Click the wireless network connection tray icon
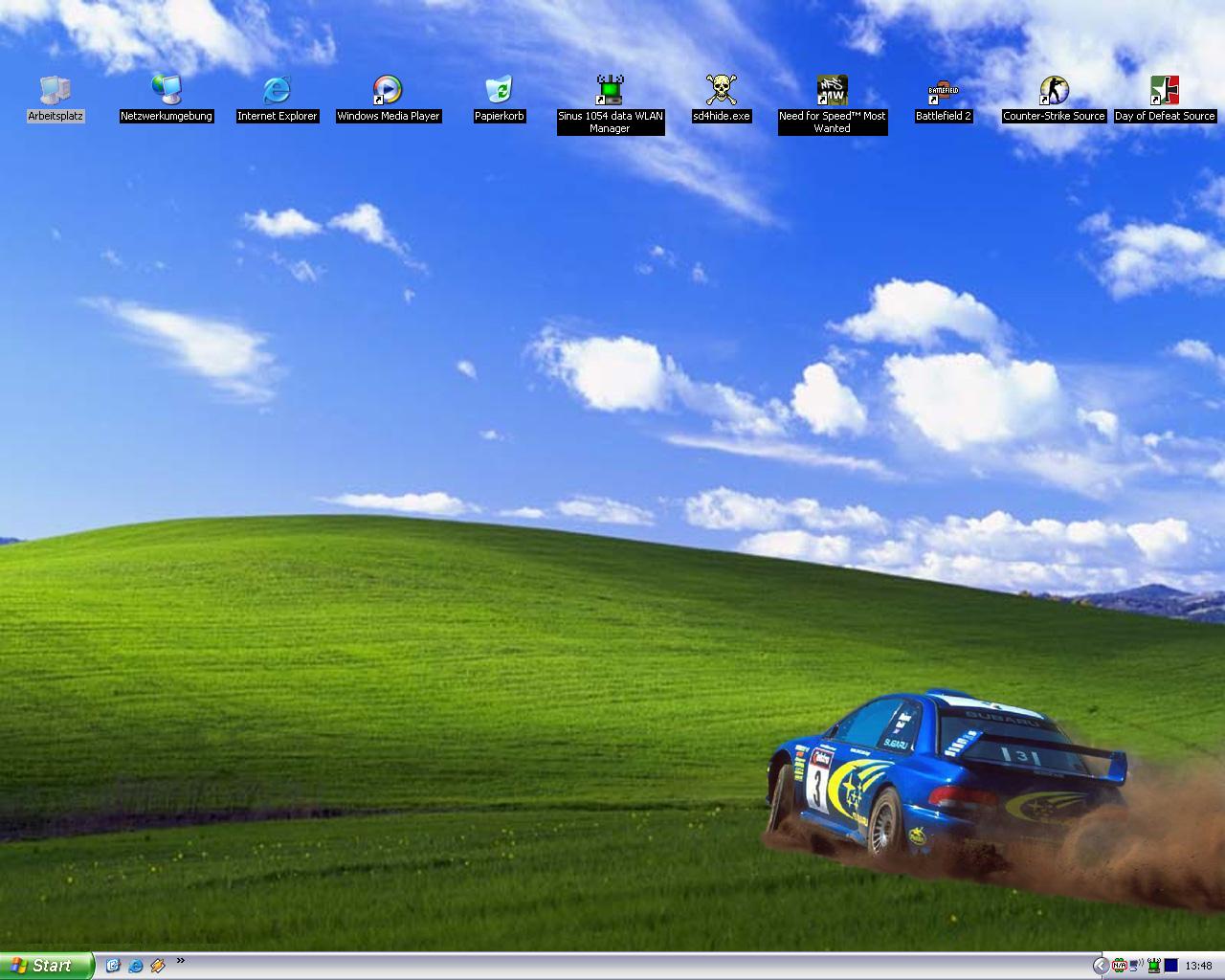 (x=1137, y=966)
